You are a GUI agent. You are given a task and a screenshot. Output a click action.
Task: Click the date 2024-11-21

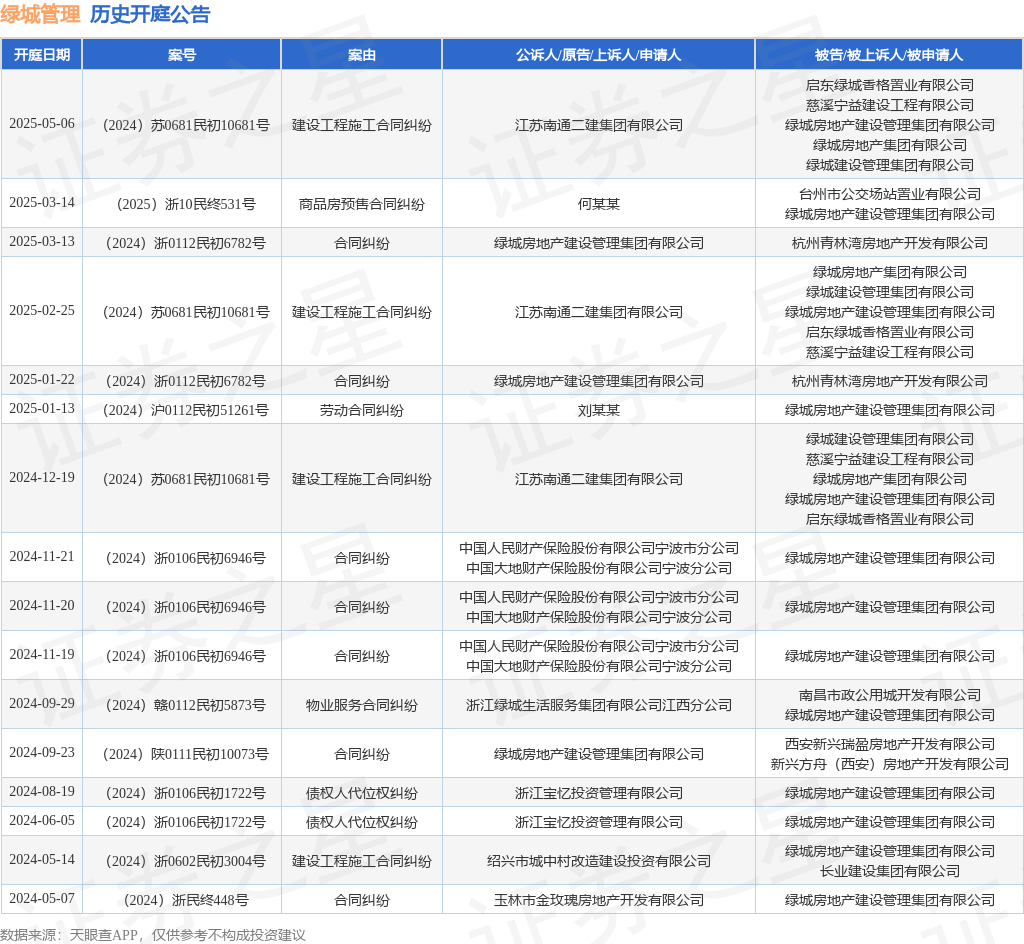(42, 556)
